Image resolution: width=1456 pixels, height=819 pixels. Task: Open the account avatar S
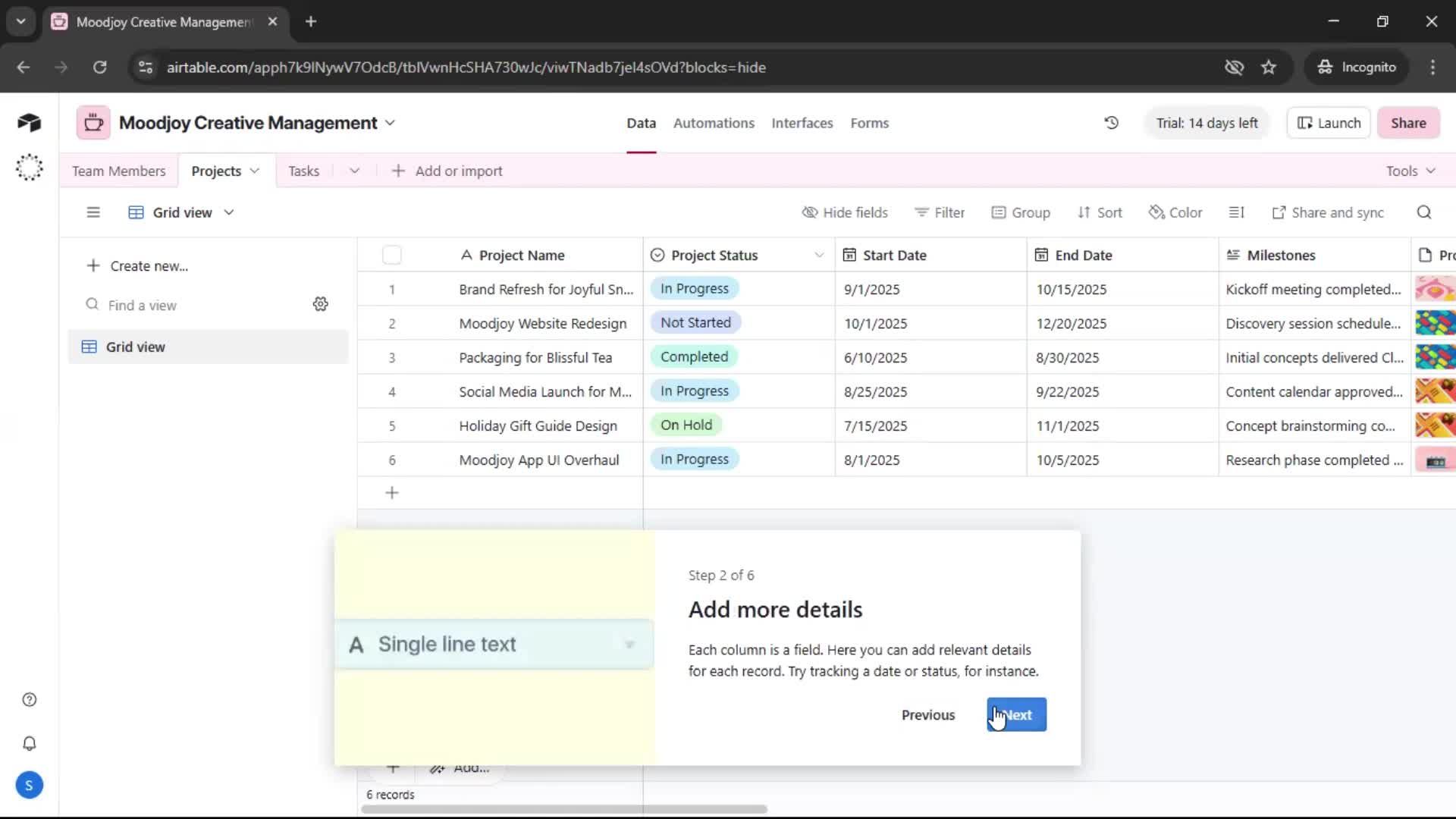[30, 786]
